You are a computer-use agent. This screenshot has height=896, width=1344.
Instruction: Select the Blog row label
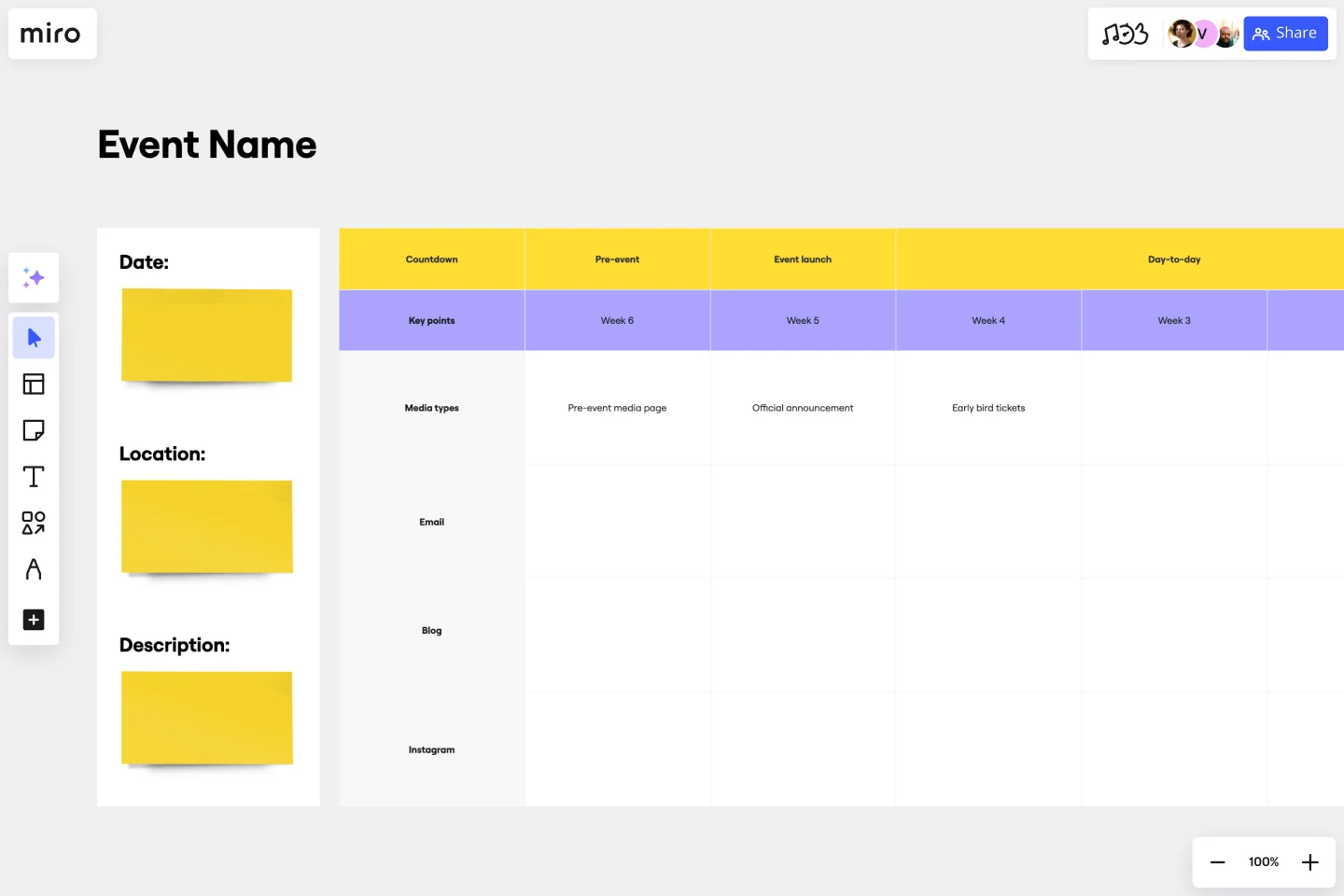(432, 631)
